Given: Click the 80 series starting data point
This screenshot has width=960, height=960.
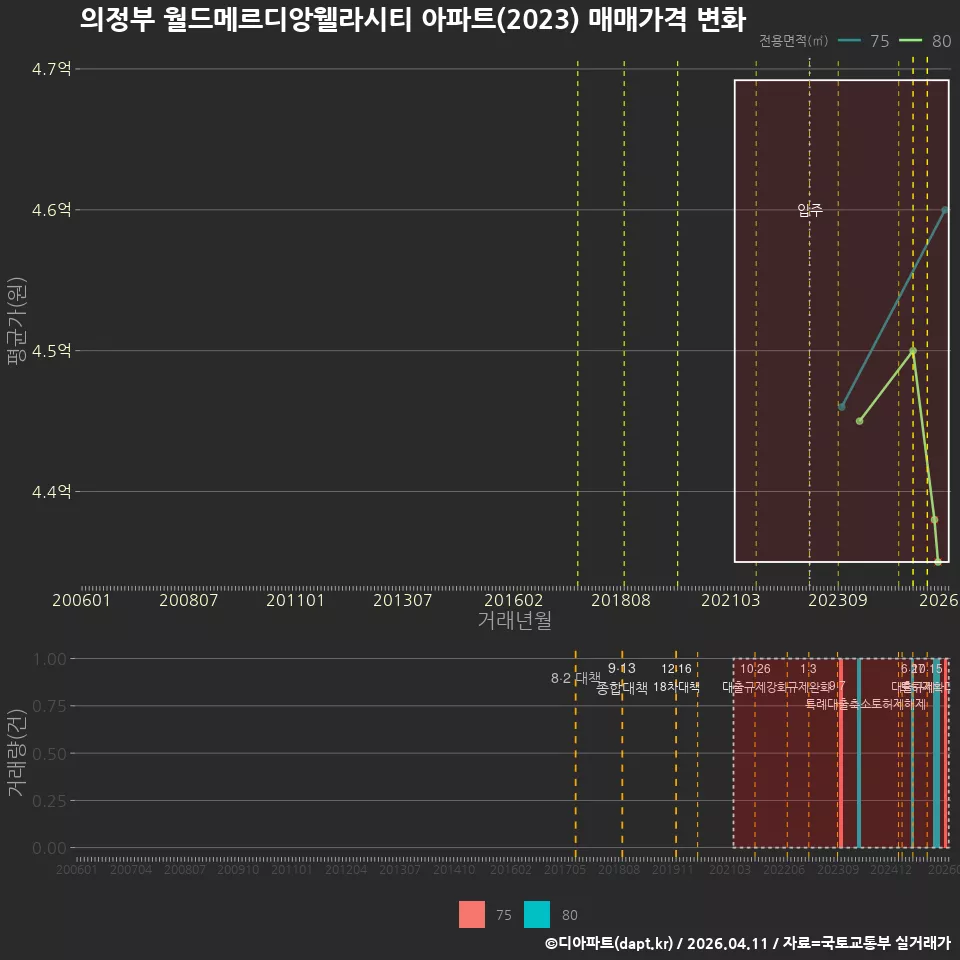Looking at the screenshot, I should click(x=860, y=421).
